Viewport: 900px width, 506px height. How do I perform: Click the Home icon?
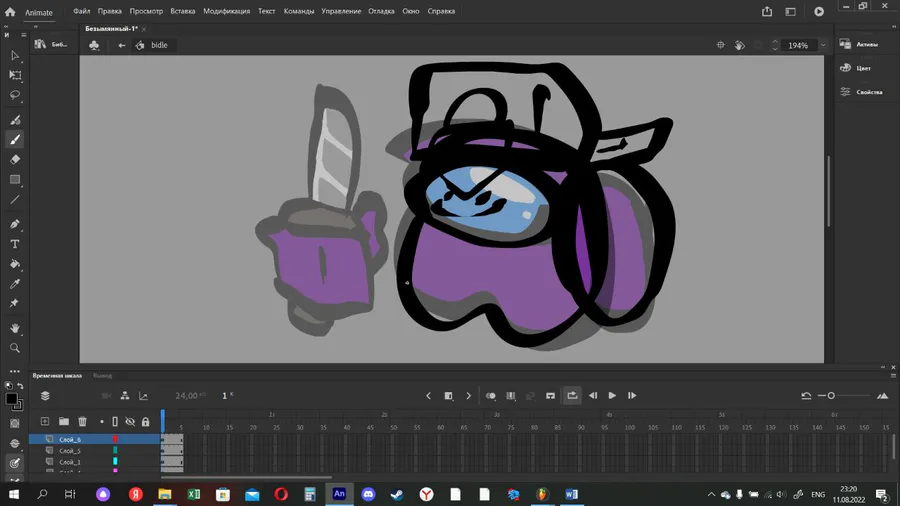[10, 11]
